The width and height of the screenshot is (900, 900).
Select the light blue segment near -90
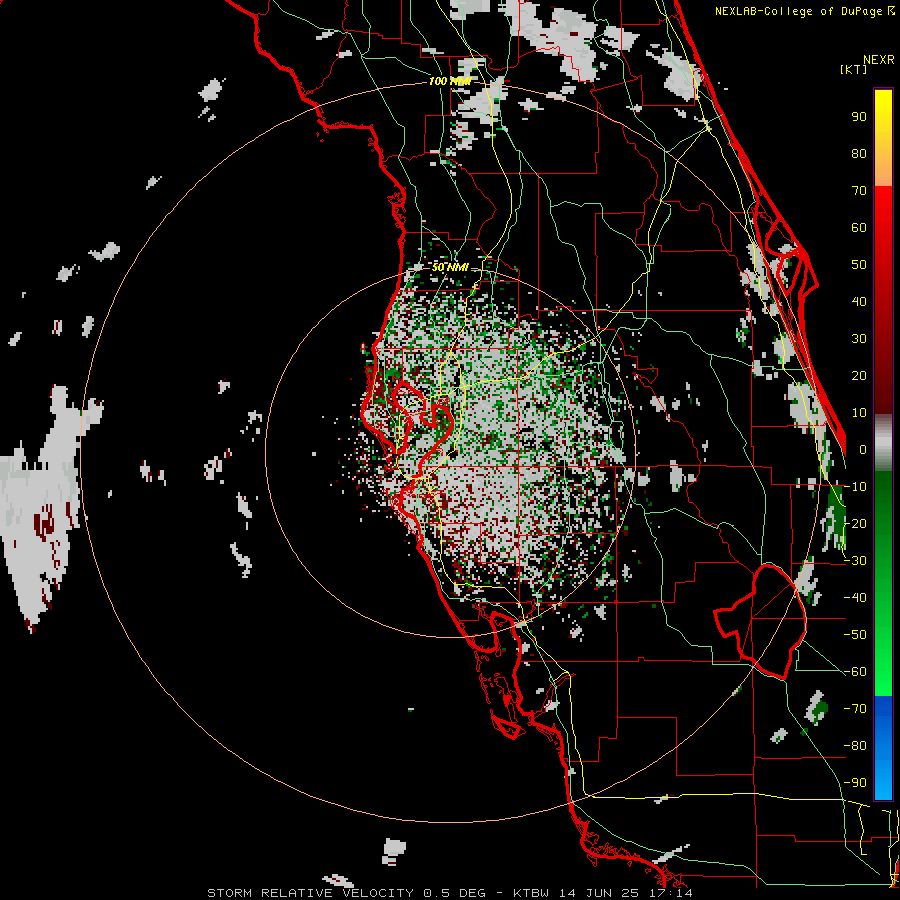(x=883, y=782)
